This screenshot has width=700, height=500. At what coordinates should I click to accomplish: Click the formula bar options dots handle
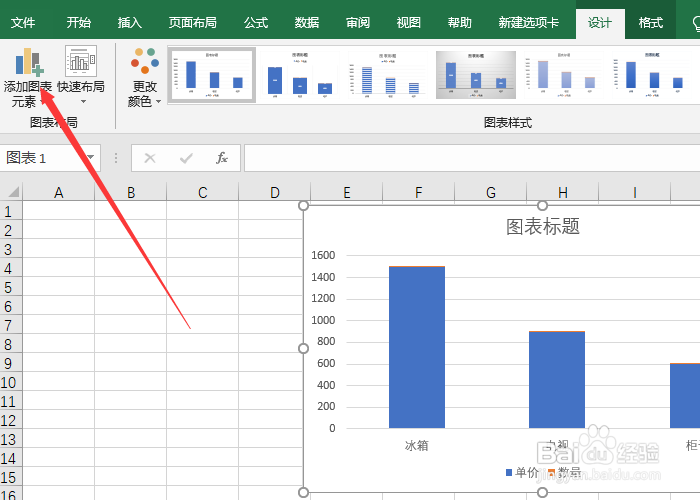point(116,158)
